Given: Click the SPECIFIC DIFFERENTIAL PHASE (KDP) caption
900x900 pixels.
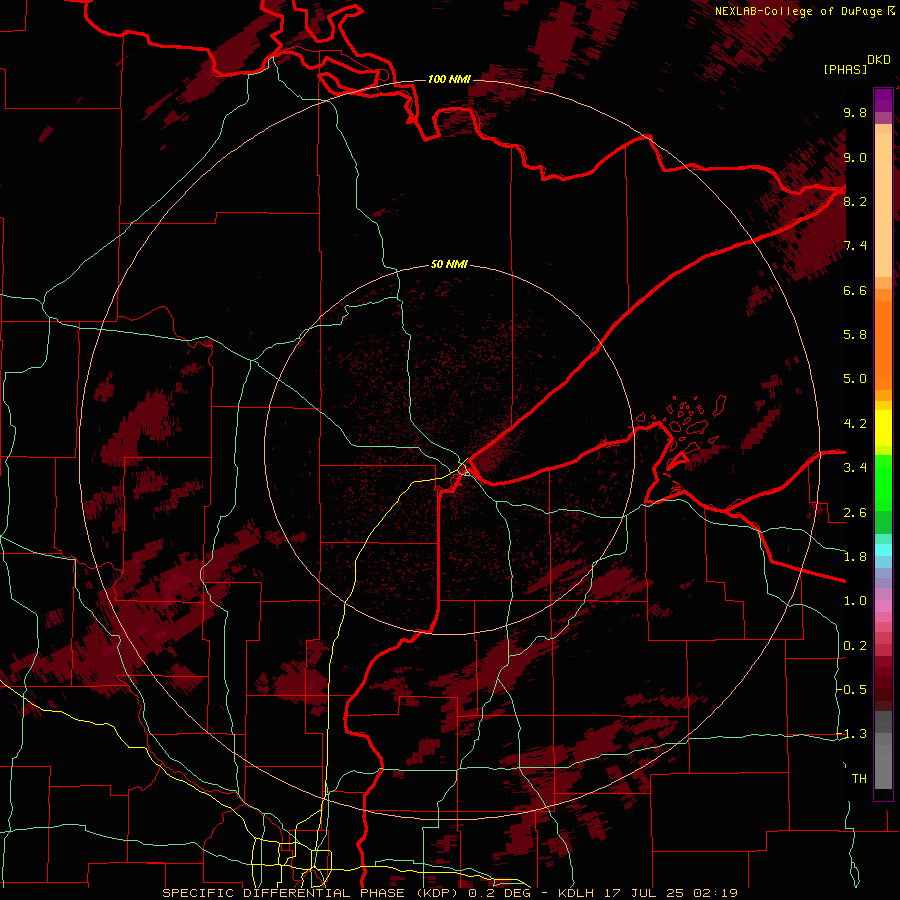Looking at the screenshot, I should click(x=311, y=893).
